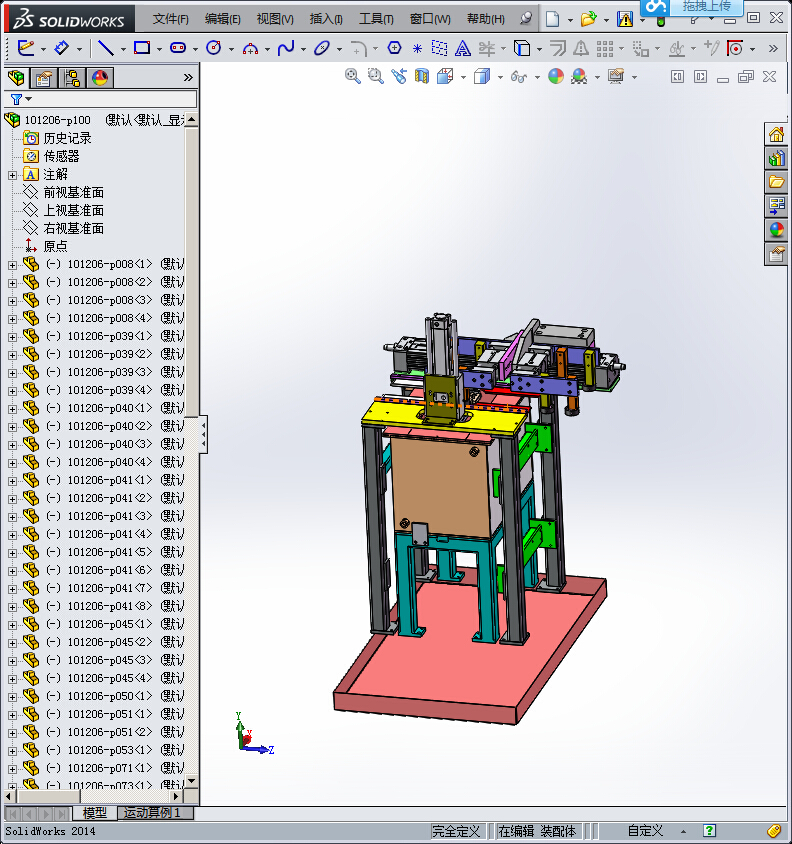The image size is (792, 844).
Task: Click the feature tree horizontal scrollbar
Action: (94, 796)
